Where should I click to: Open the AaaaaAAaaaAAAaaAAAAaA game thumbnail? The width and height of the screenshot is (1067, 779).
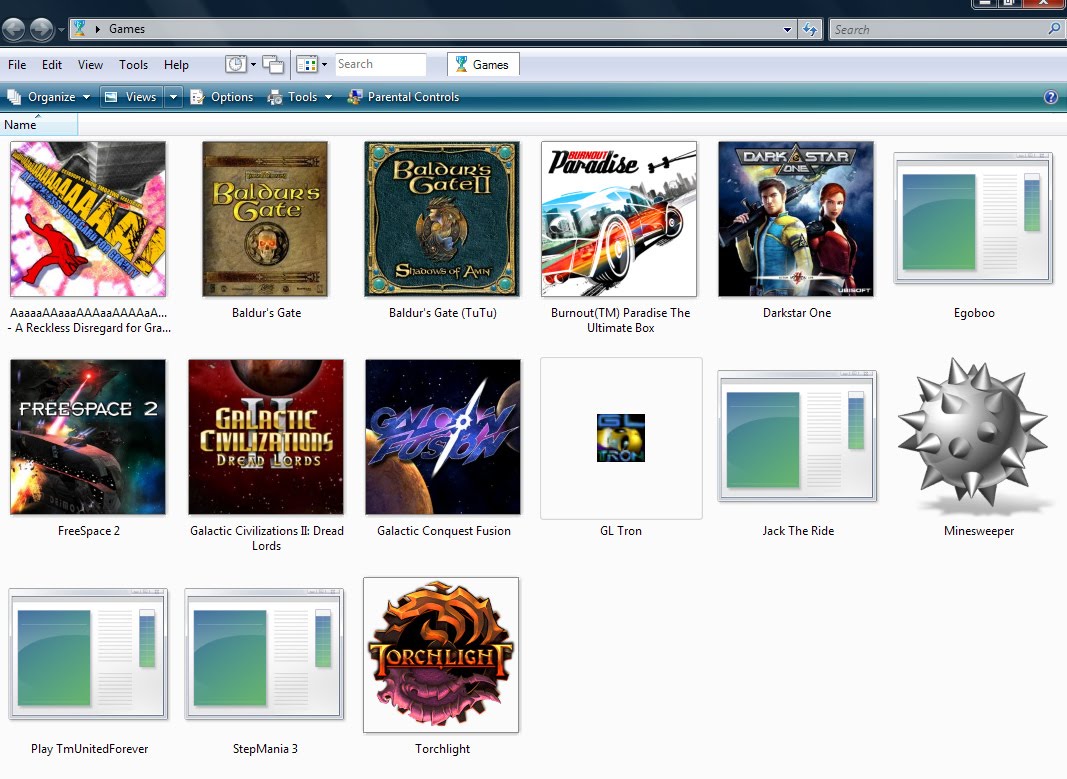pyautogui.click(x=88, y=219)
